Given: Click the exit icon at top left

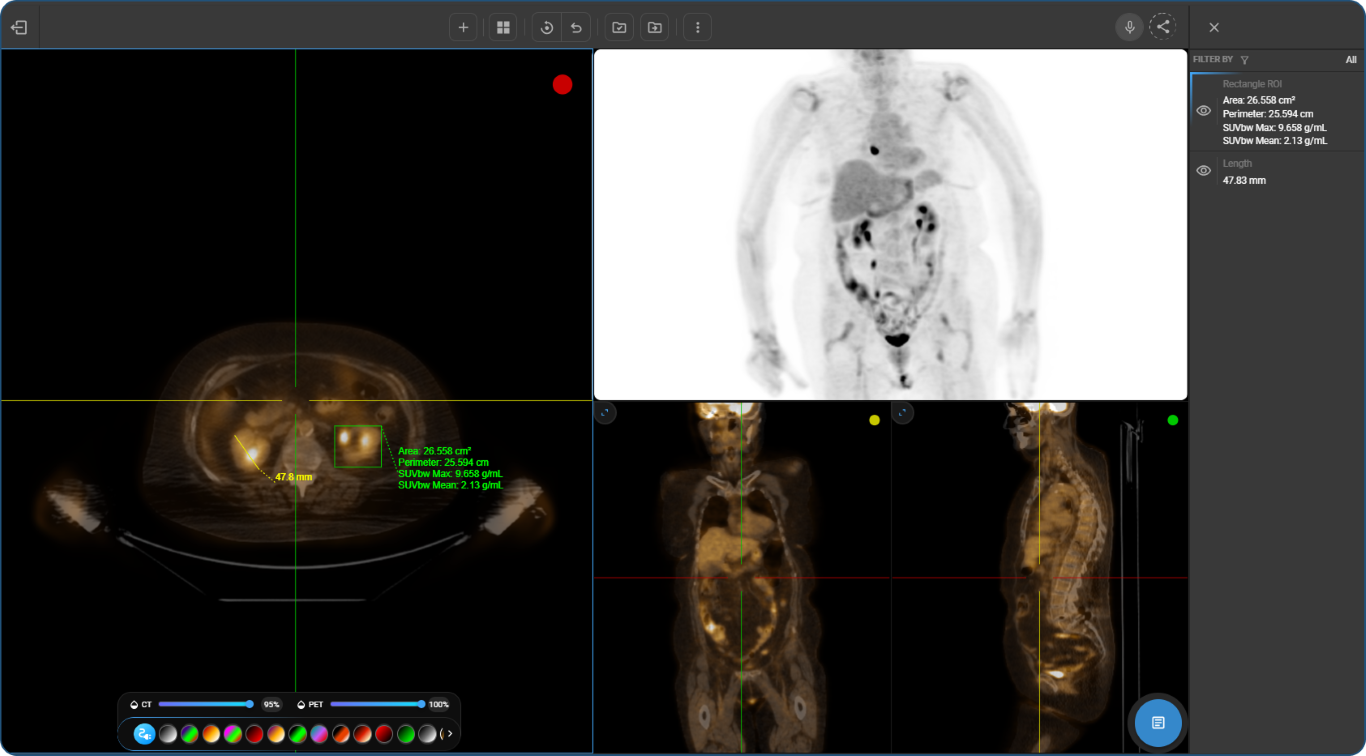Looking at the screenshot, I should coord(19,27).
